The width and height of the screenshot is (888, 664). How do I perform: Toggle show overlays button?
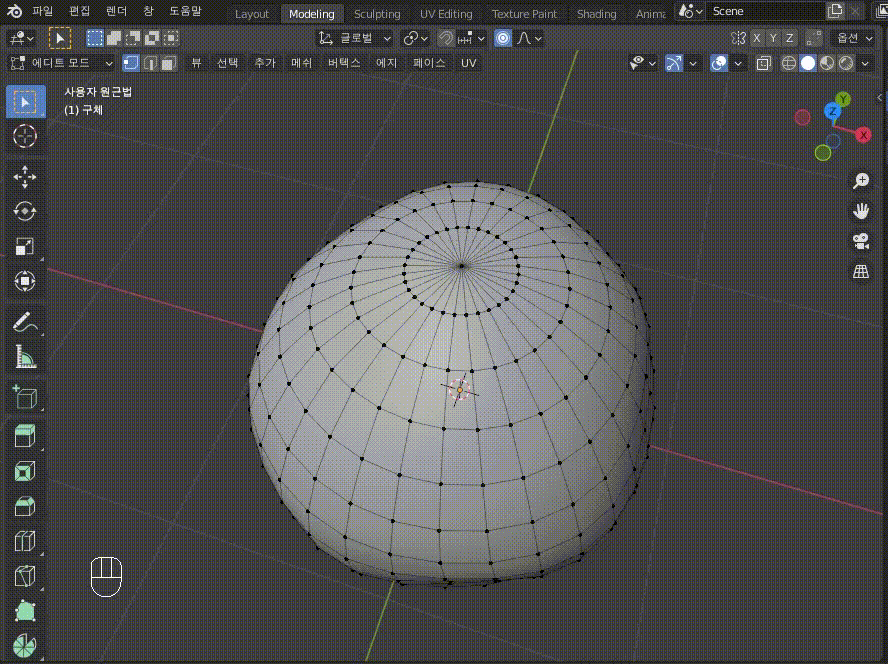[719, 63]
